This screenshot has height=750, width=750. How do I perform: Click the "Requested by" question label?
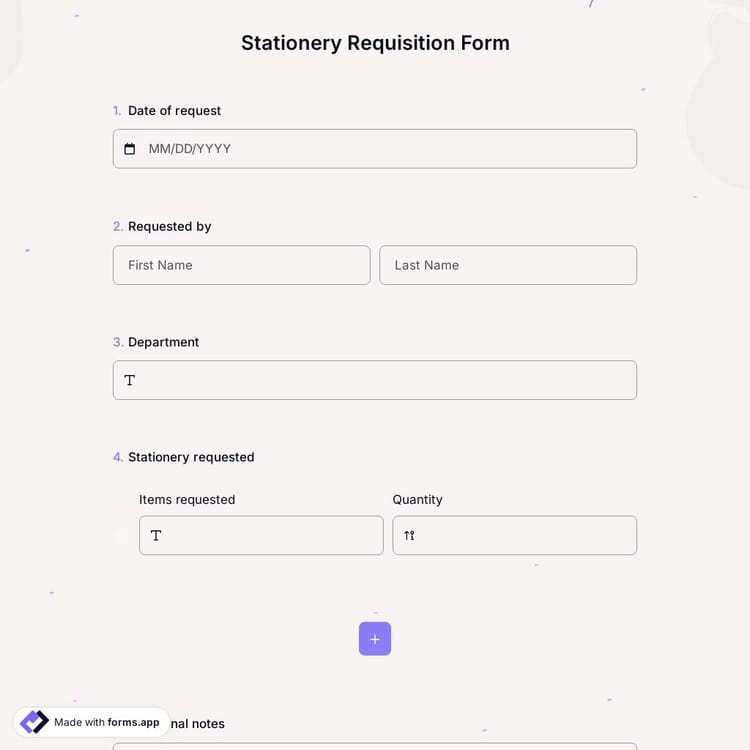pos(169,227)
